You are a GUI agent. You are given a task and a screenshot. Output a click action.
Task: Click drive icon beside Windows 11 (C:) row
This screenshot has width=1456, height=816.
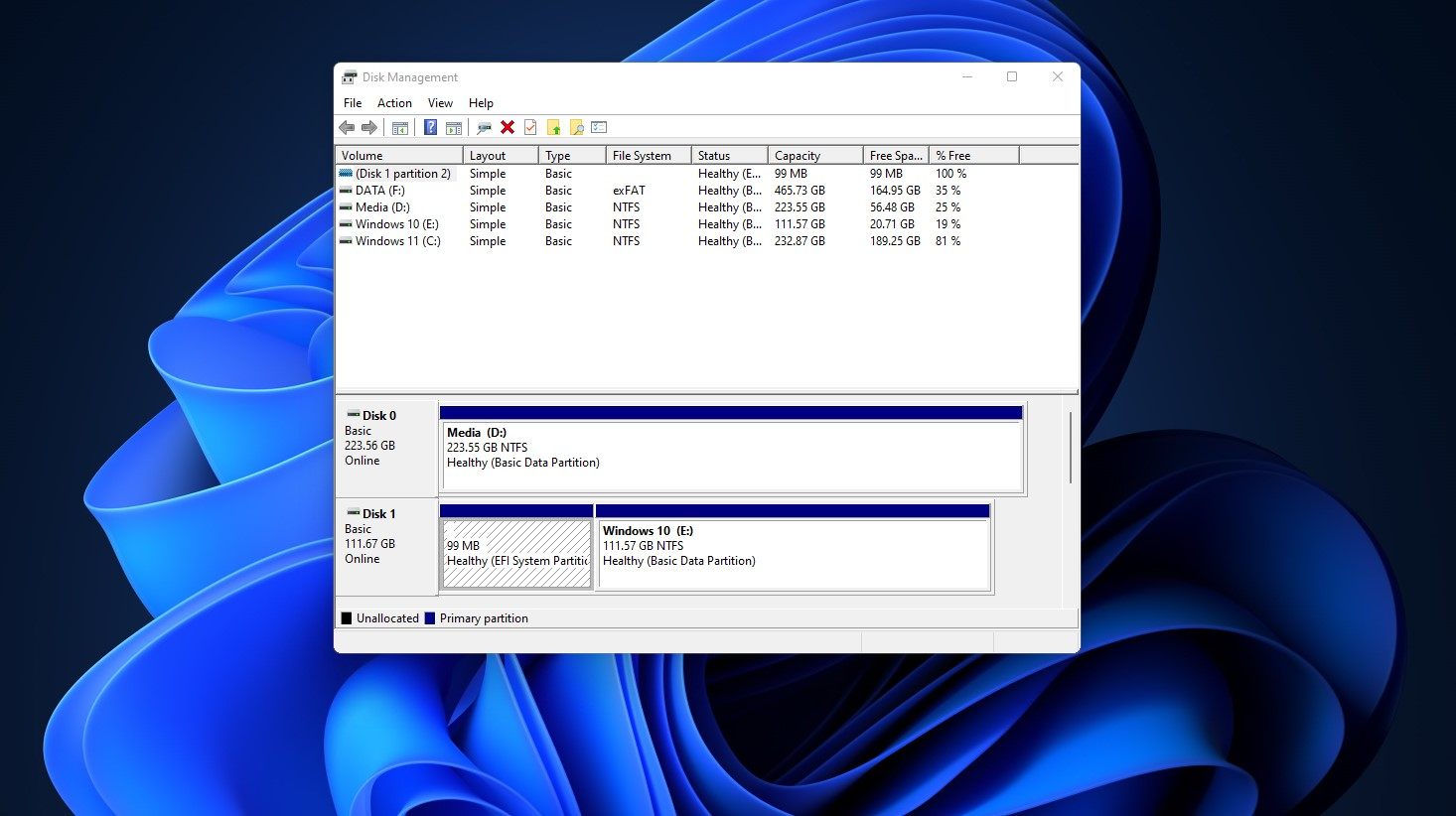pos(346,240)
